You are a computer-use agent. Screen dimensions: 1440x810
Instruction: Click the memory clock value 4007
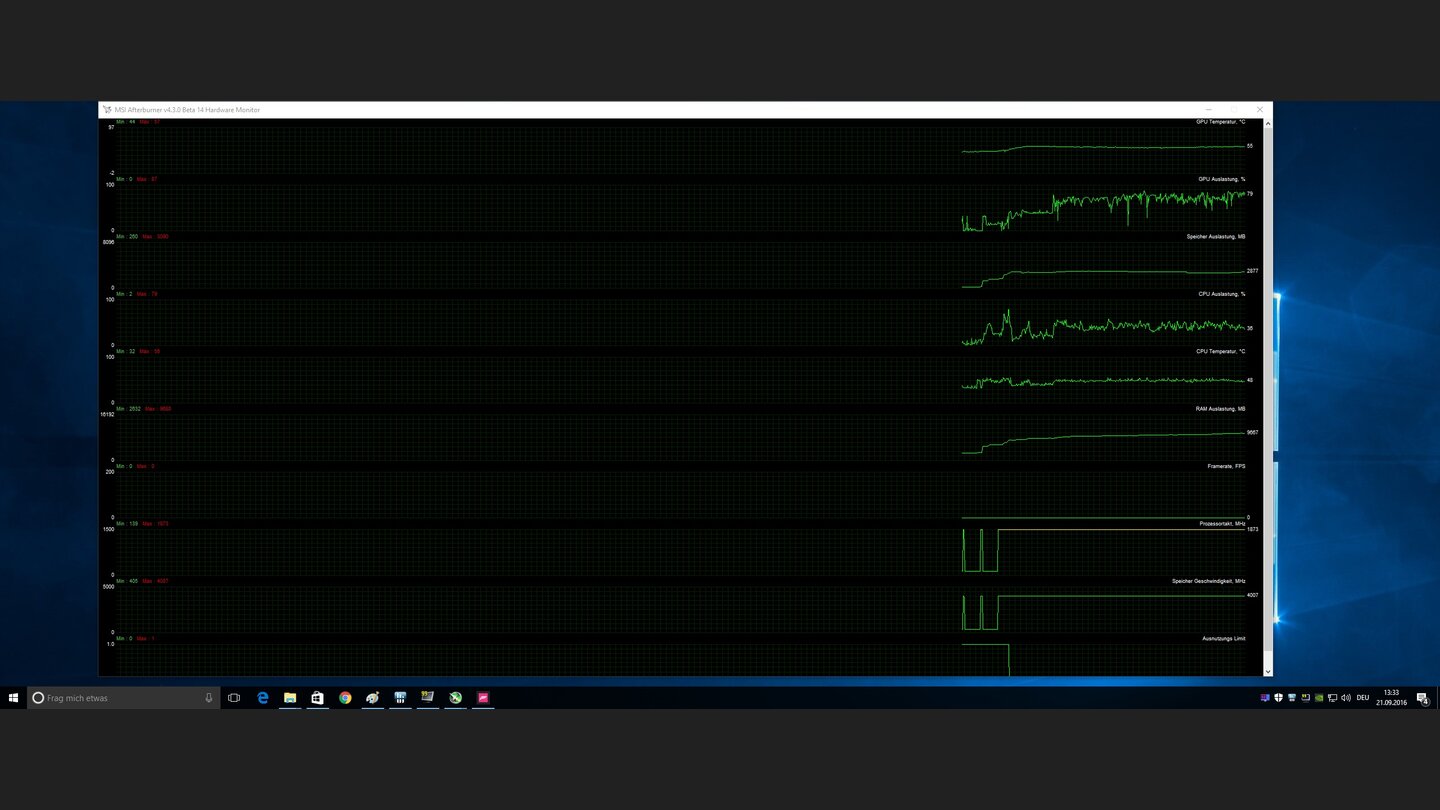[x=1252, y=595]
